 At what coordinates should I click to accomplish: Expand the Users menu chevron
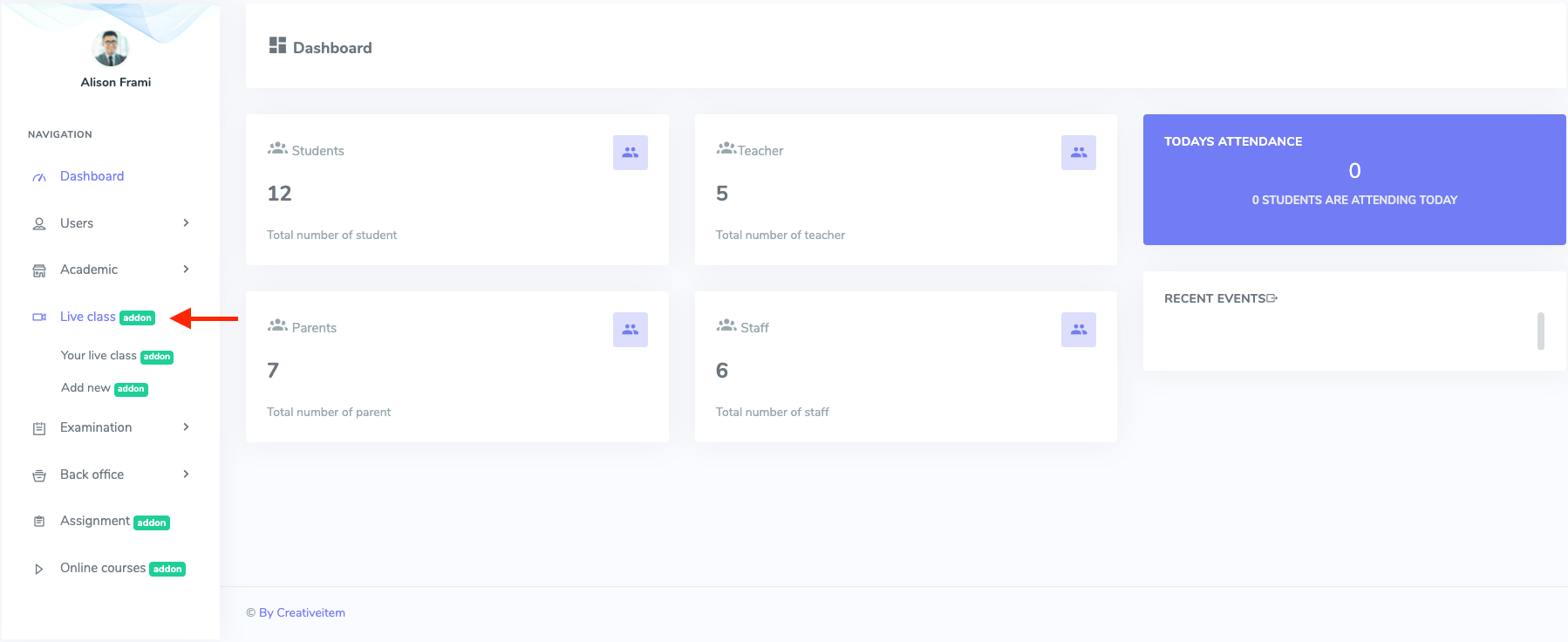[x=186, y=223]
